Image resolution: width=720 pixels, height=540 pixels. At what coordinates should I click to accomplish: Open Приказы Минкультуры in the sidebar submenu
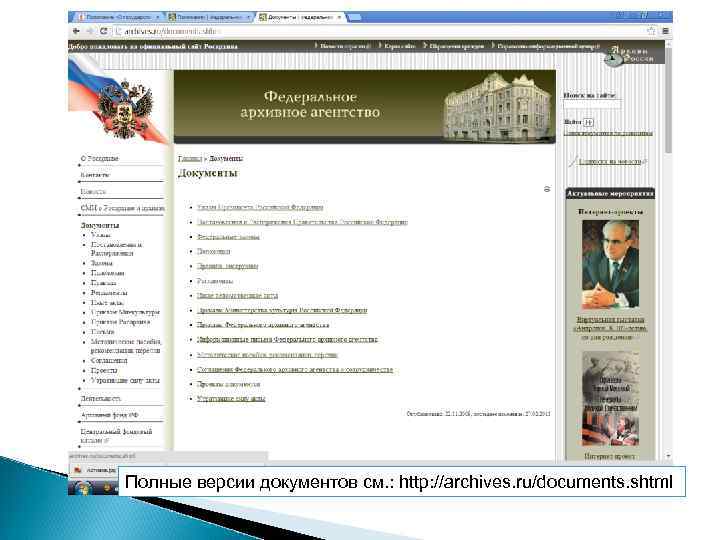point(125,312)
